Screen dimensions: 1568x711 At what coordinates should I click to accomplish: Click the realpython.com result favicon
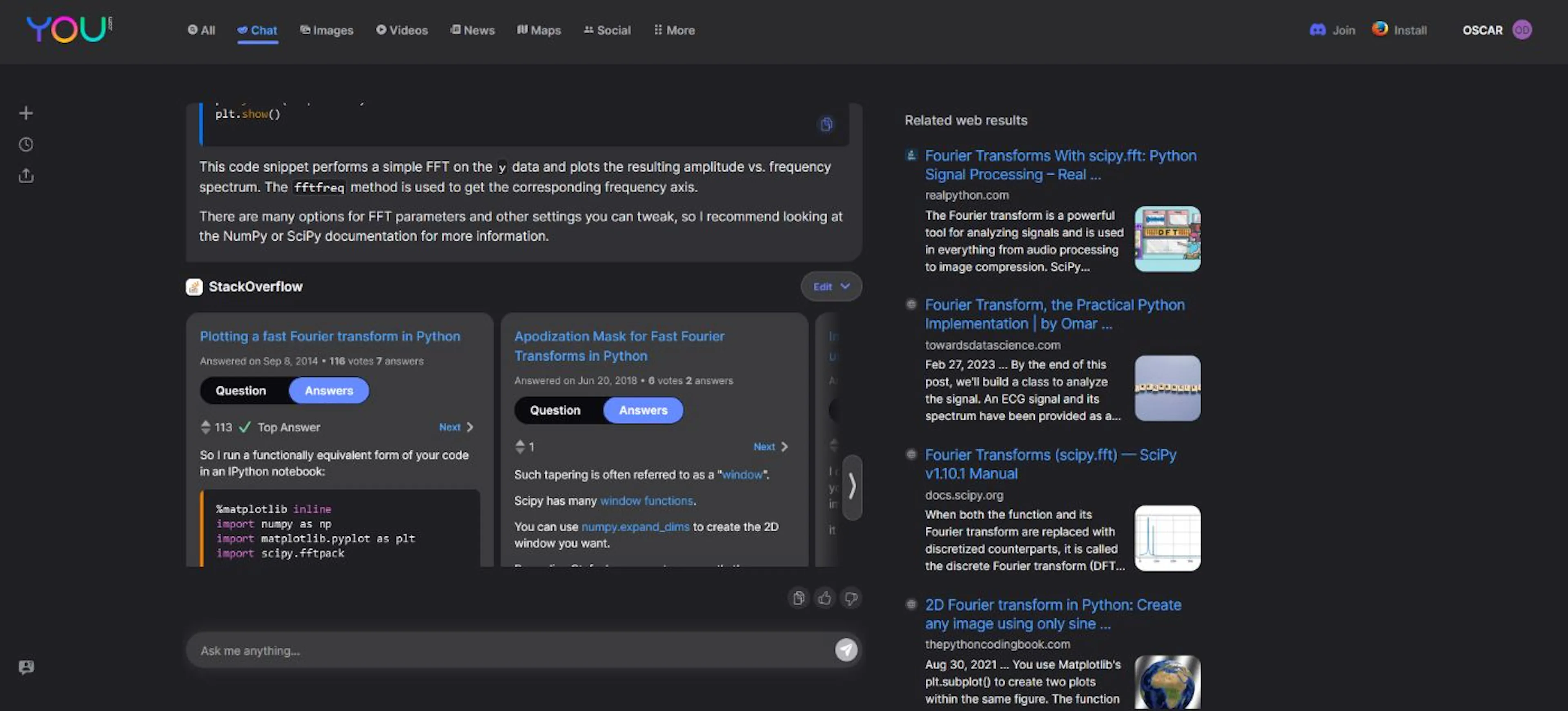[x=911, y=155]
